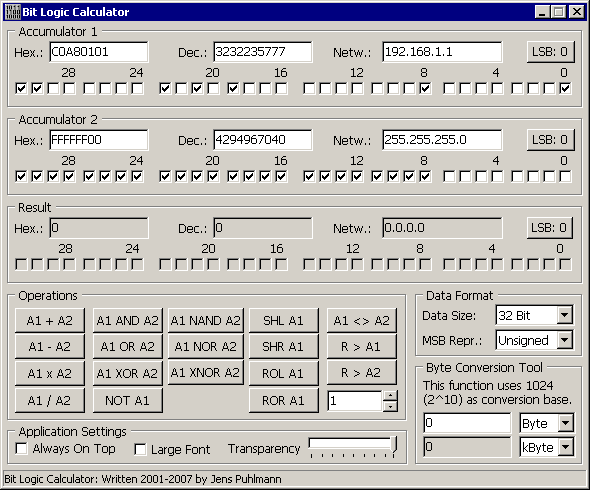Click the ROR A1 rotate right button
Image resolution: width=590 pixels, height=490 pixels.
pyautogui.click(x=283, y=400)
